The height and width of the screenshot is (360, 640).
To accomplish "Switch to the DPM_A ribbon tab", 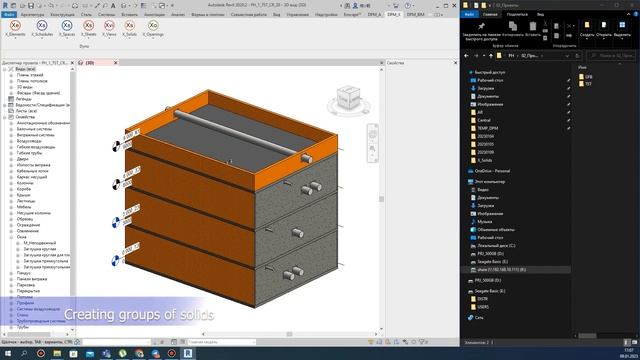I will pos(374,14).
